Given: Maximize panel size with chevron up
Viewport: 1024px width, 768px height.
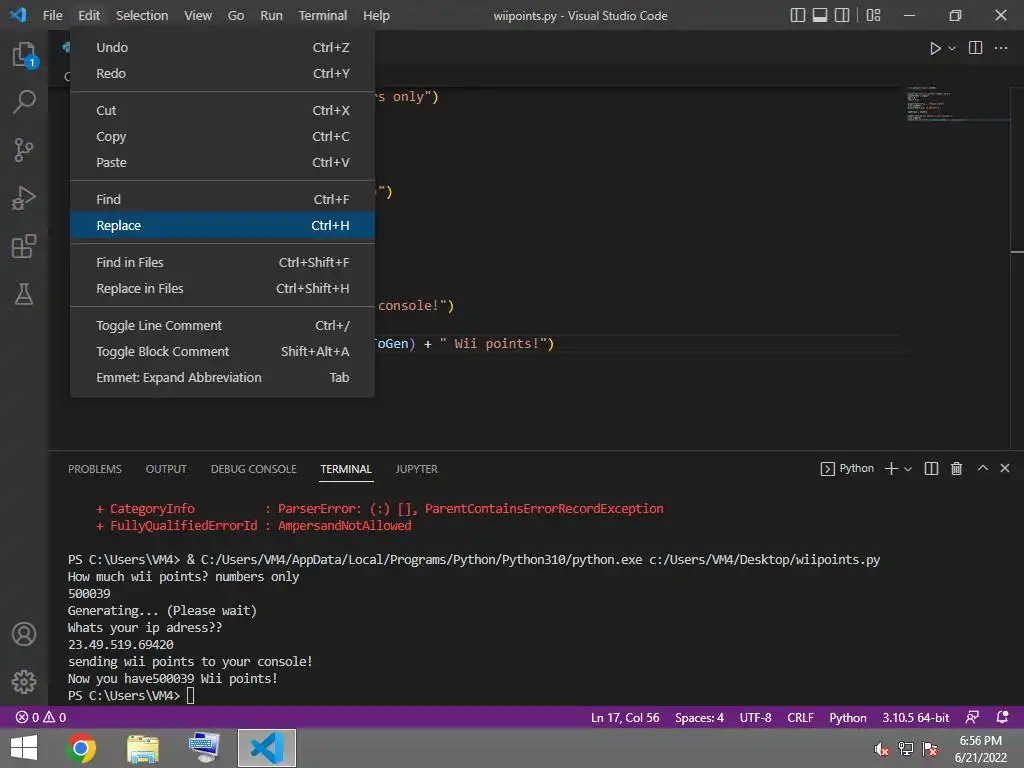Looking at the screenshot, I should pos(982,468).
